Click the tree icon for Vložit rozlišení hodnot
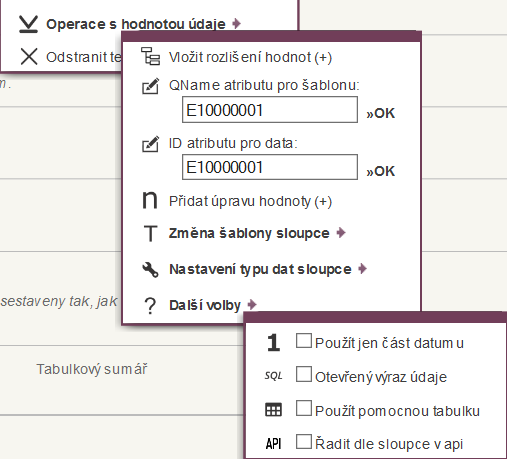 (x=150, y=56)
